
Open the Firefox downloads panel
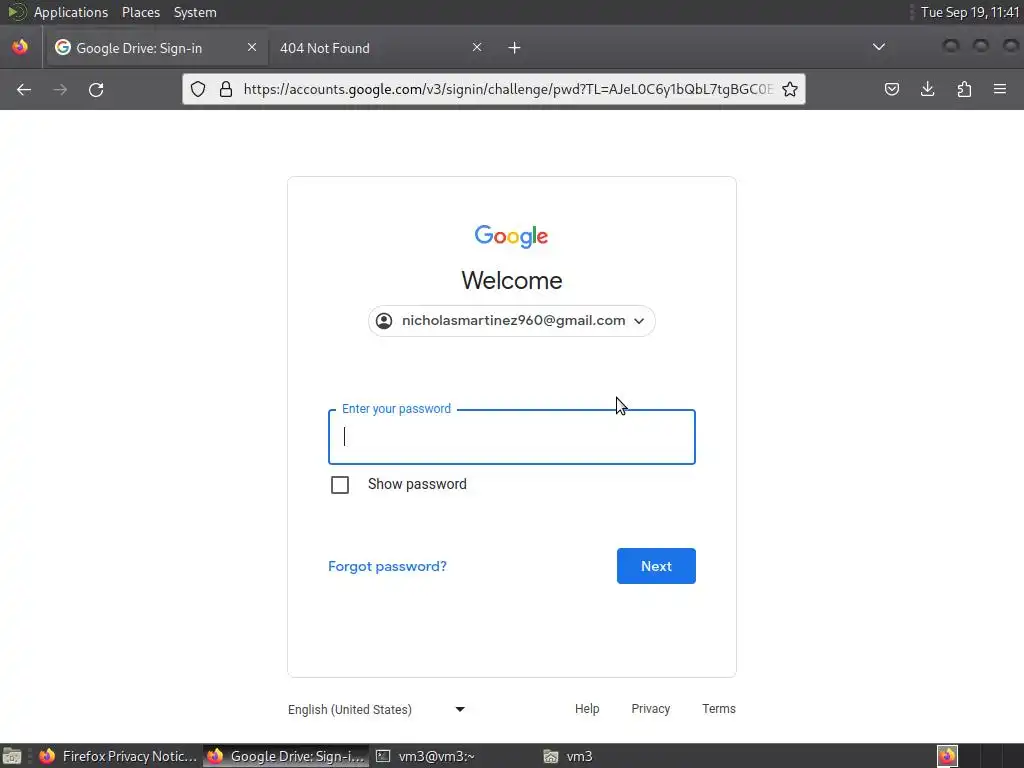[x=927, y=89]
